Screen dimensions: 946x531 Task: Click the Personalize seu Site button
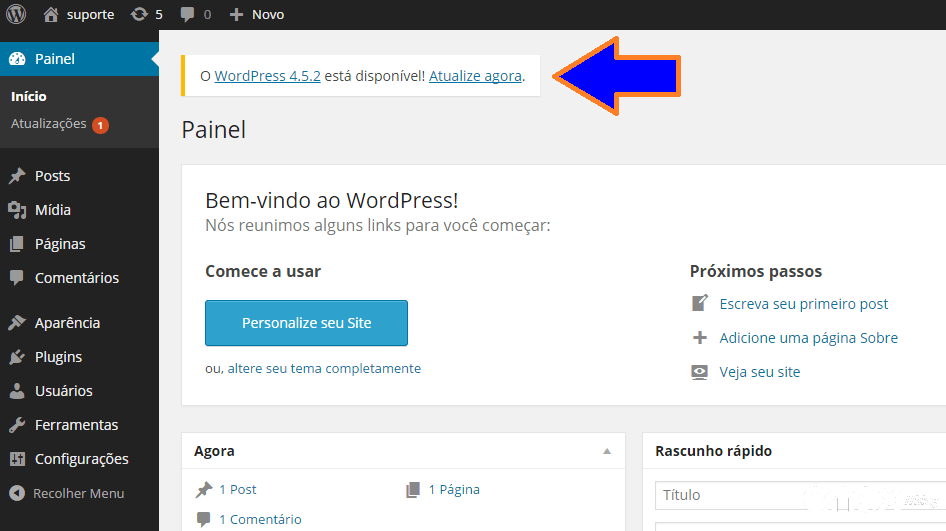coord(306,323)
